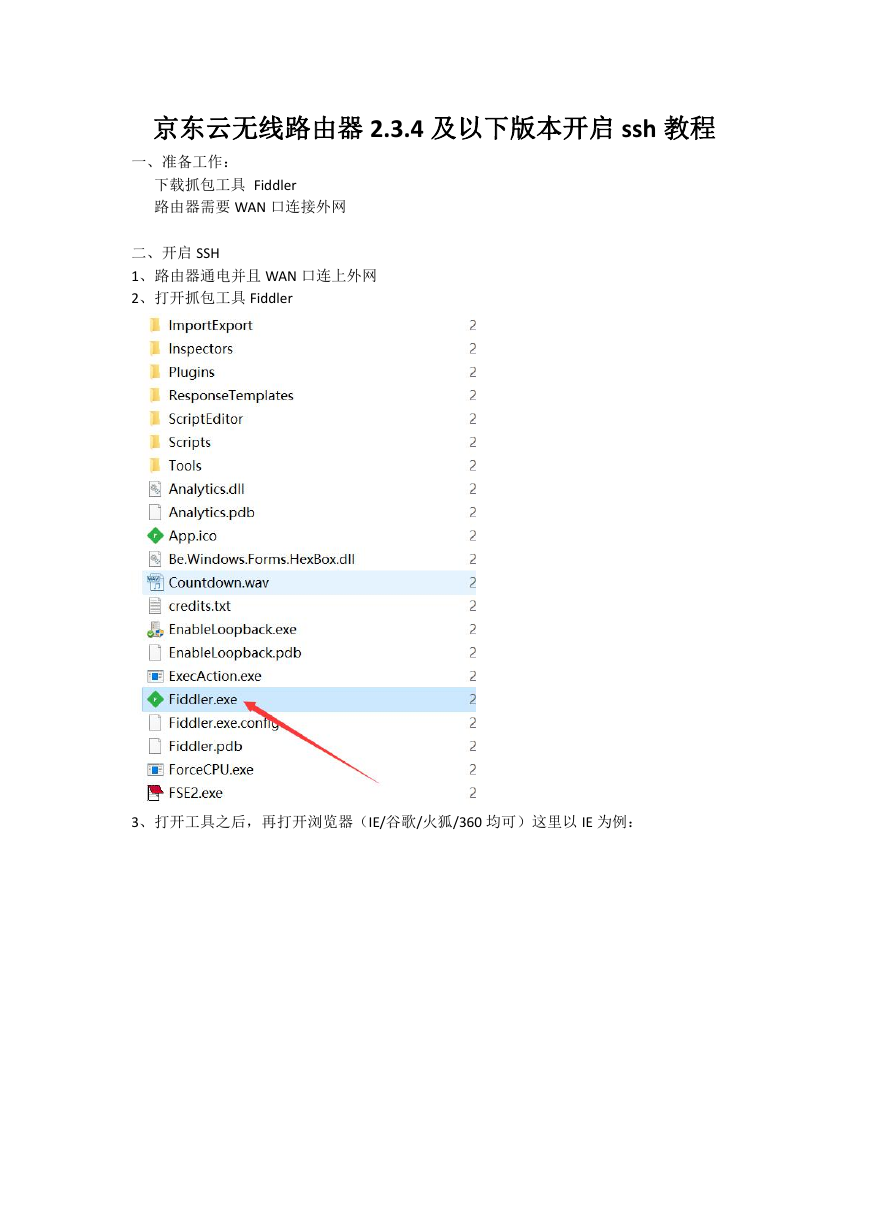869x1228 pixels.
Task: Open the Plugins folder
Action: pyautogui.click(x=191, y=372)
